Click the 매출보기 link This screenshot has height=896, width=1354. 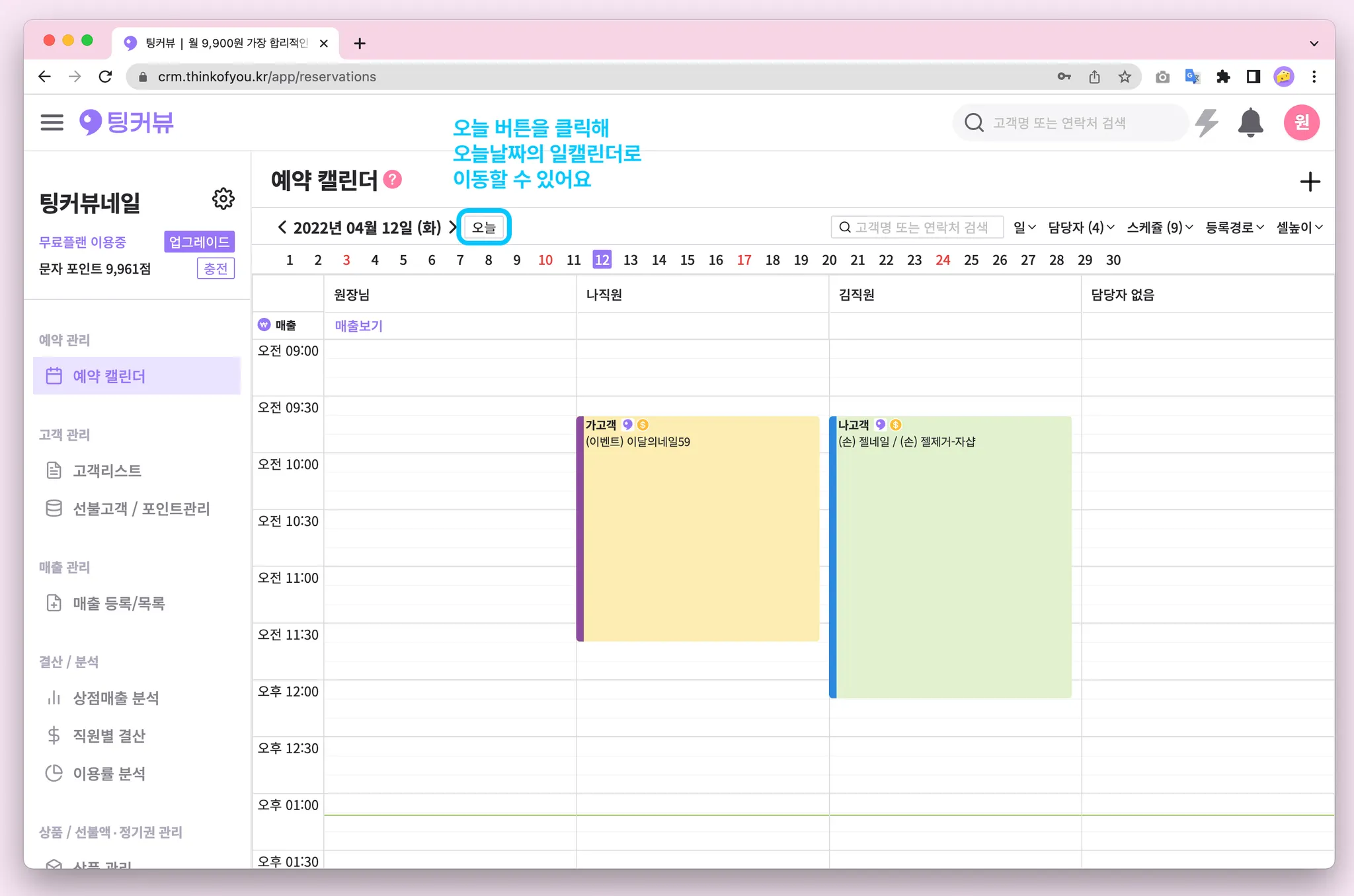click(358, 326)
